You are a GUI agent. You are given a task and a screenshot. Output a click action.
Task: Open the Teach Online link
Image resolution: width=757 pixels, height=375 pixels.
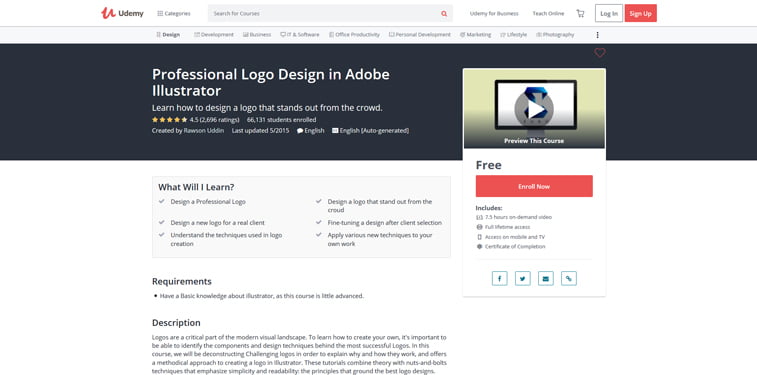click(x=548, y=14)
